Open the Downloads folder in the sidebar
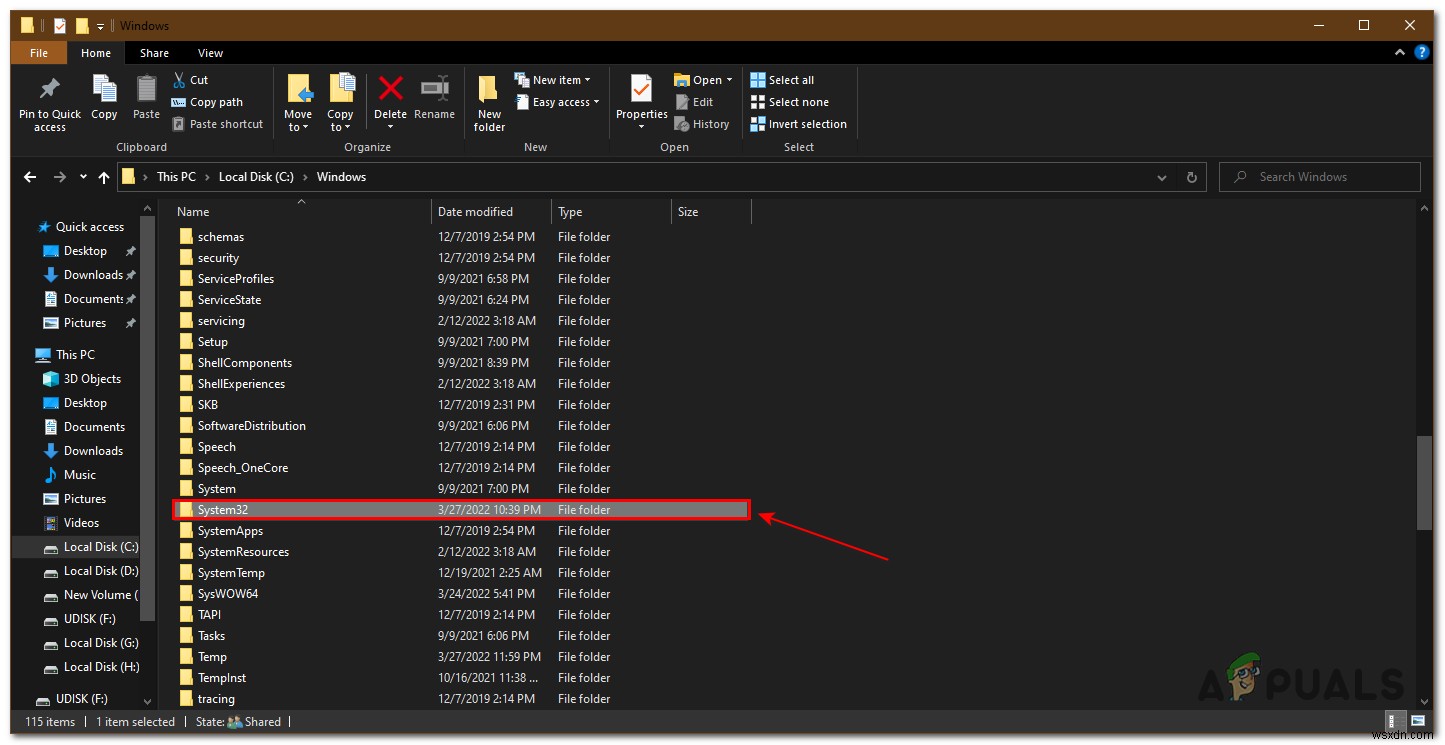Screen dimensions: 1445x745 pyautogui.click(x=94, y=274)
